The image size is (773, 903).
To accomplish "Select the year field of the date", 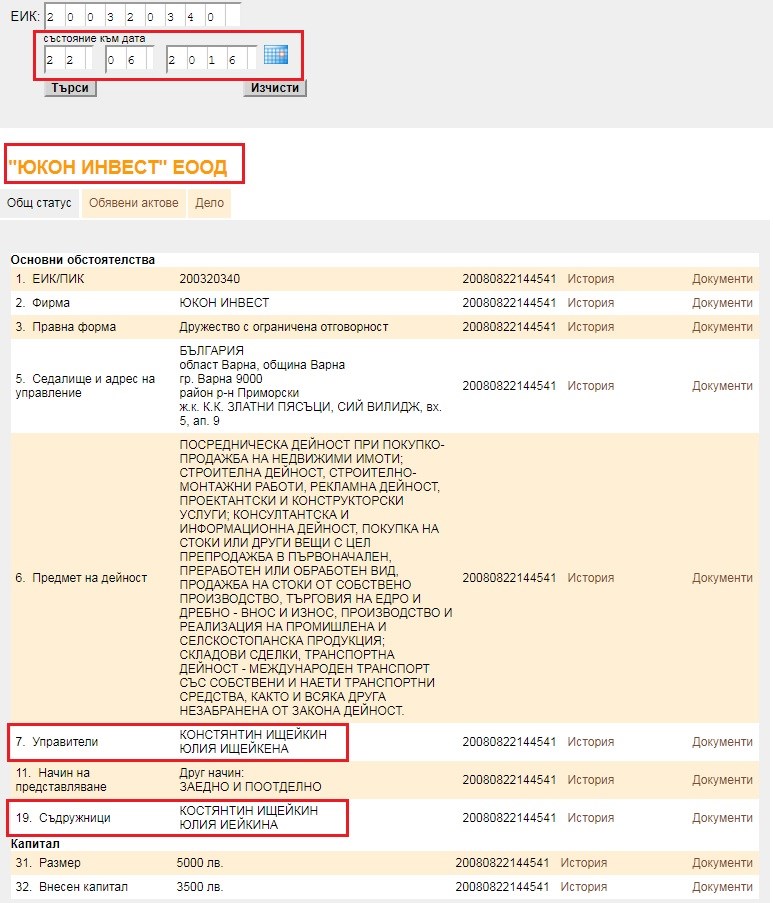I will [211, 59].
